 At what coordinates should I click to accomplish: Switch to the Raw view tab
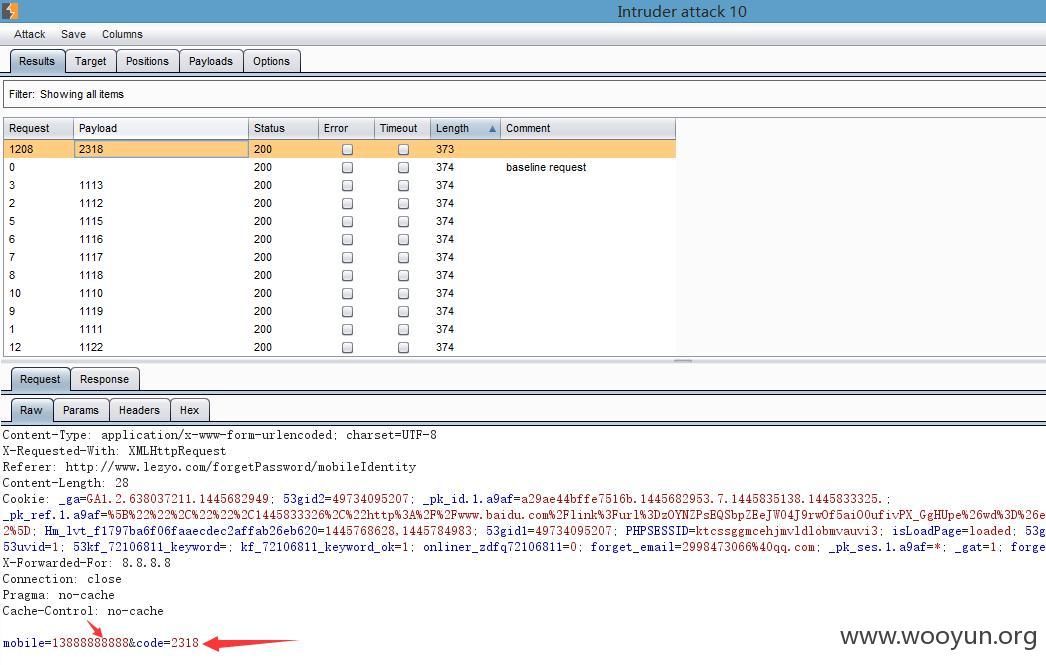coord(31,410)
